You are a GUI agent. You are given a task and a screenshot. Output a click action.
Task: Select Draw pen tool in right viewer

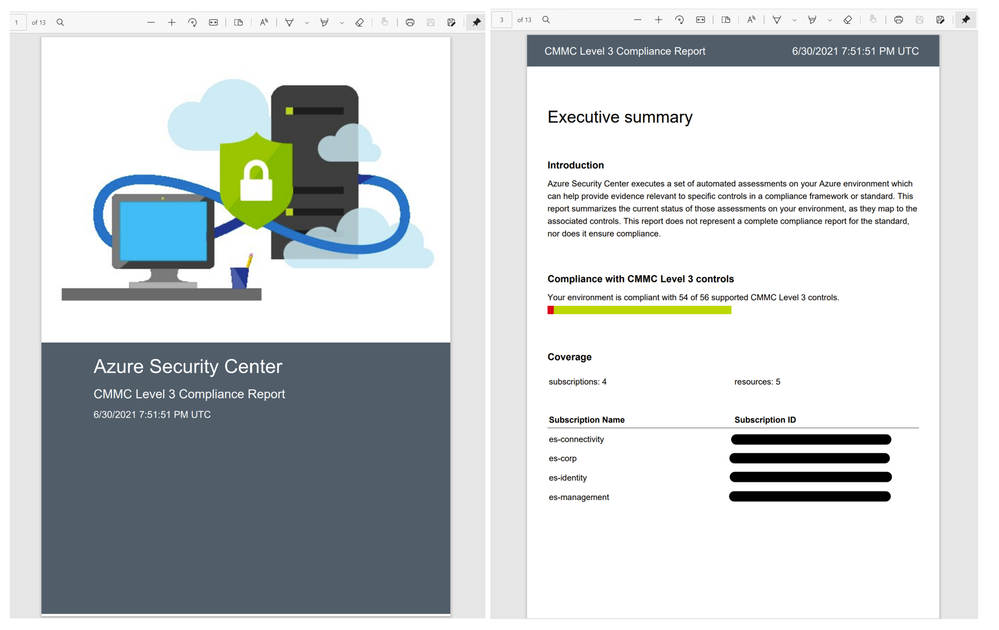coord(777,20)
